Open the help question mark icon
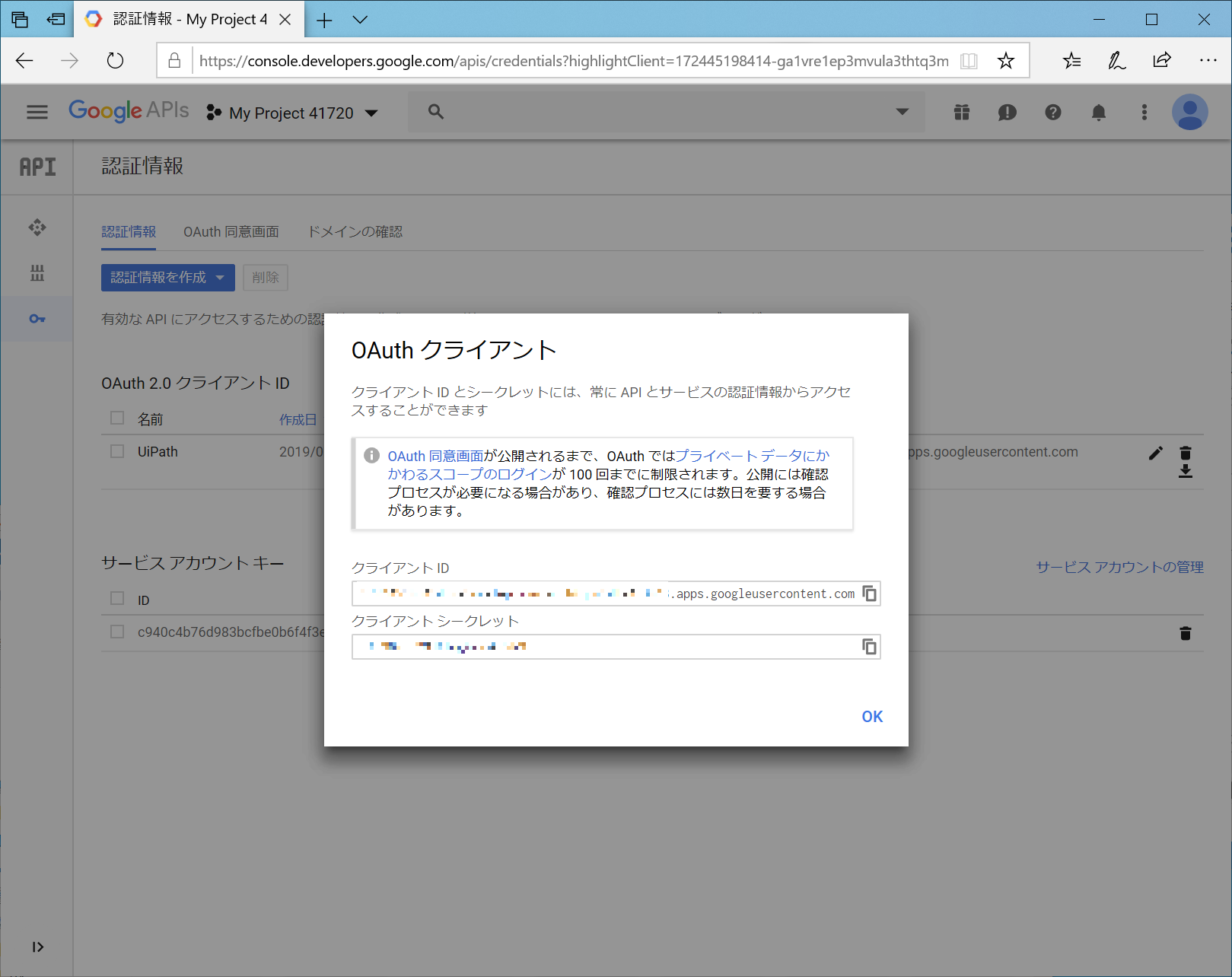1232x977 pixels. point(1052,112)
